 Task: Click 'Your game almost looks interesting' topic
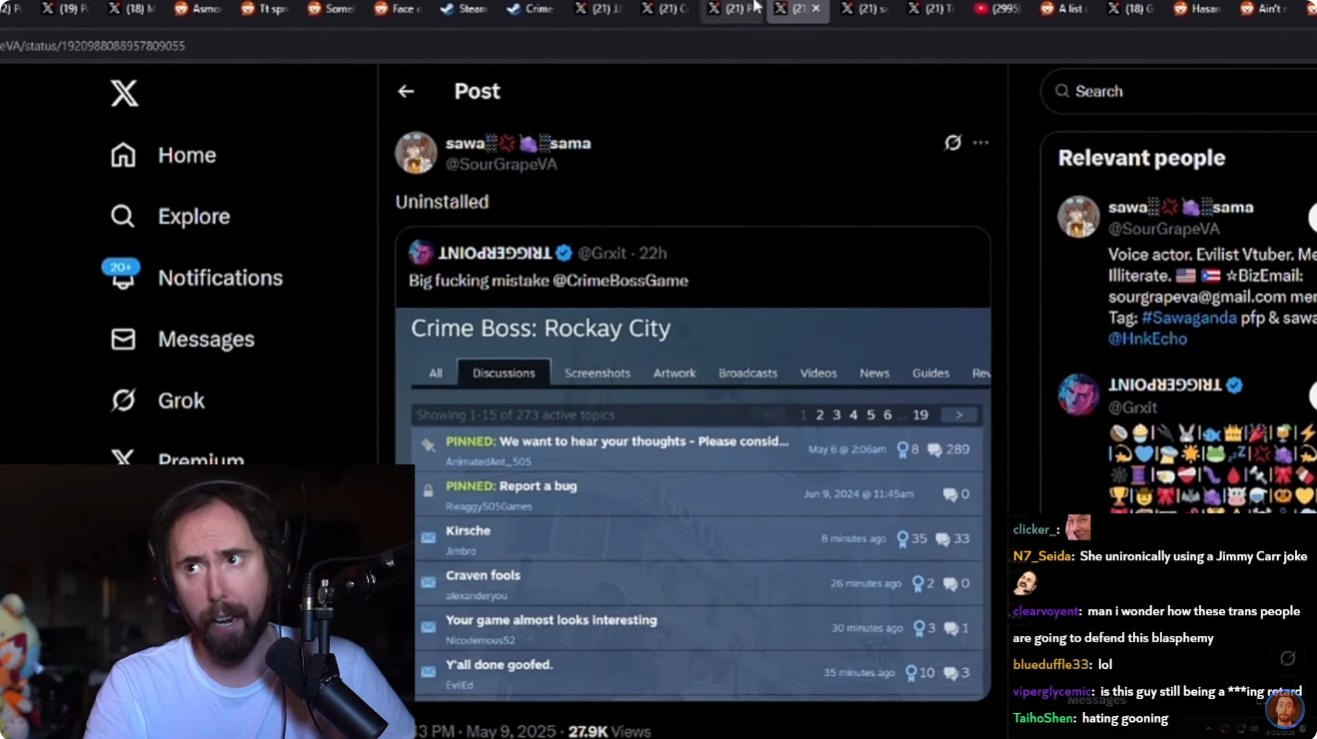pyautogui.click(x=551, y=620)
